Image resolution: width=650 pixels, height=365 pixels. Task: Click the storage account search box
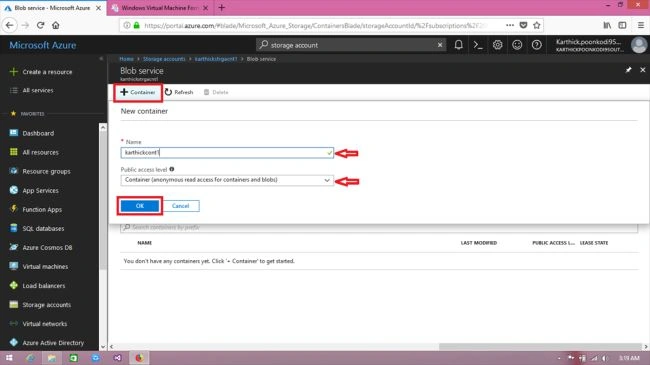click(x=351, y=45)
